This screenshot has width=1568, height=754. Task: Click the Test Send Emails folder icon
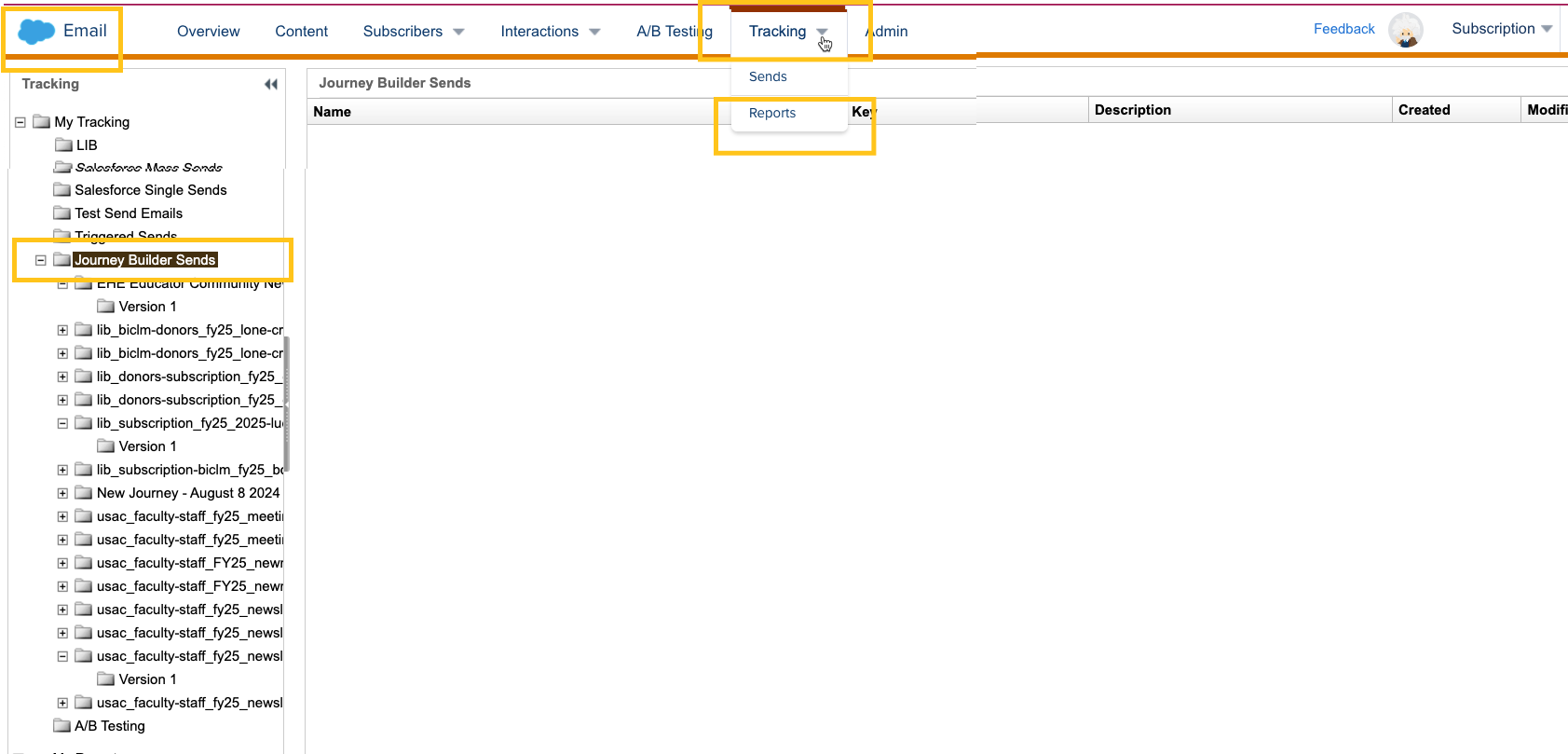(x=62, y=212)
